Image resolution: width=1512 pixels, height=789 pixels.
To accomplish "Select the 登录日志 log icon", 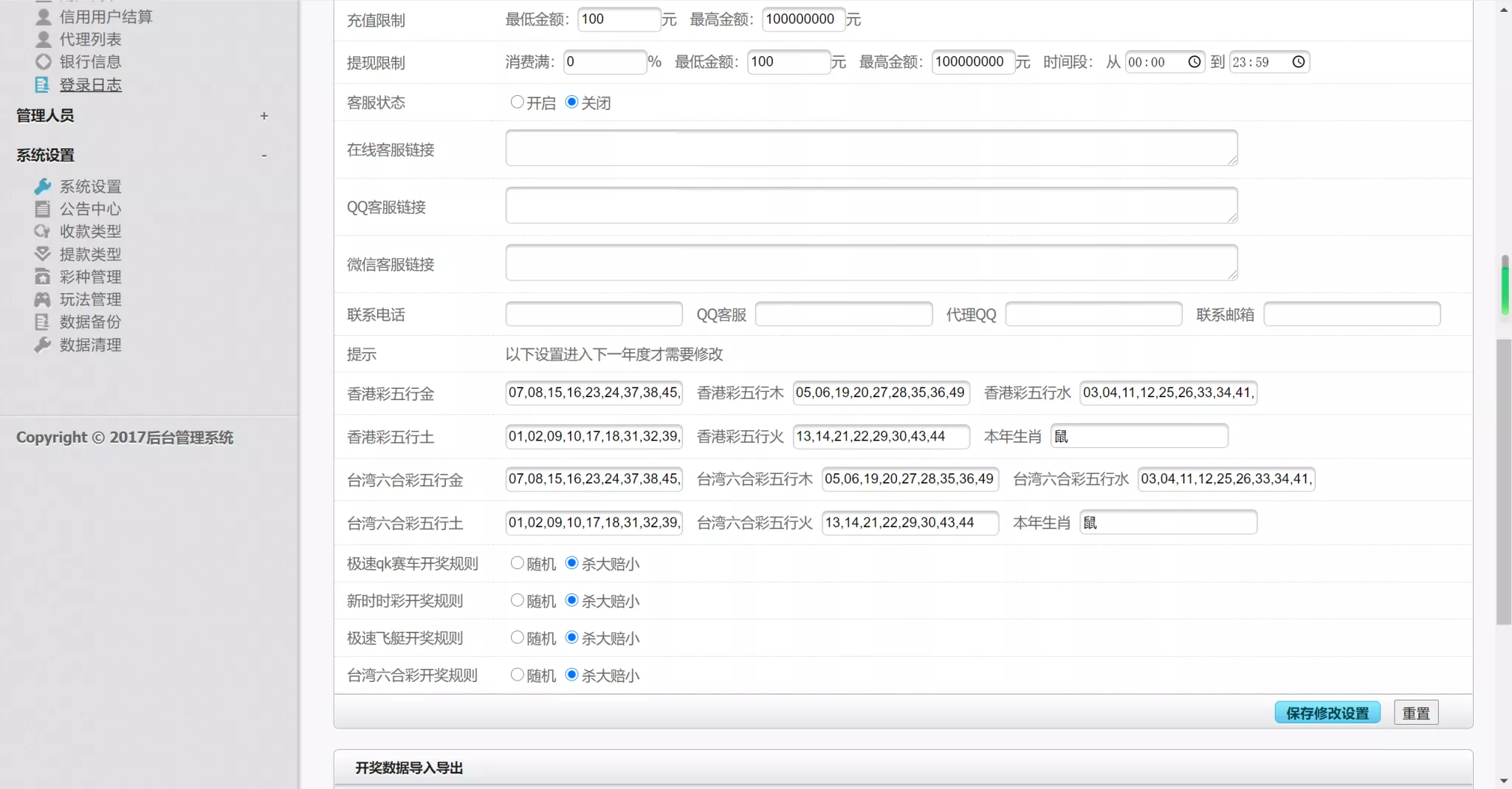I will pos(44,85).
